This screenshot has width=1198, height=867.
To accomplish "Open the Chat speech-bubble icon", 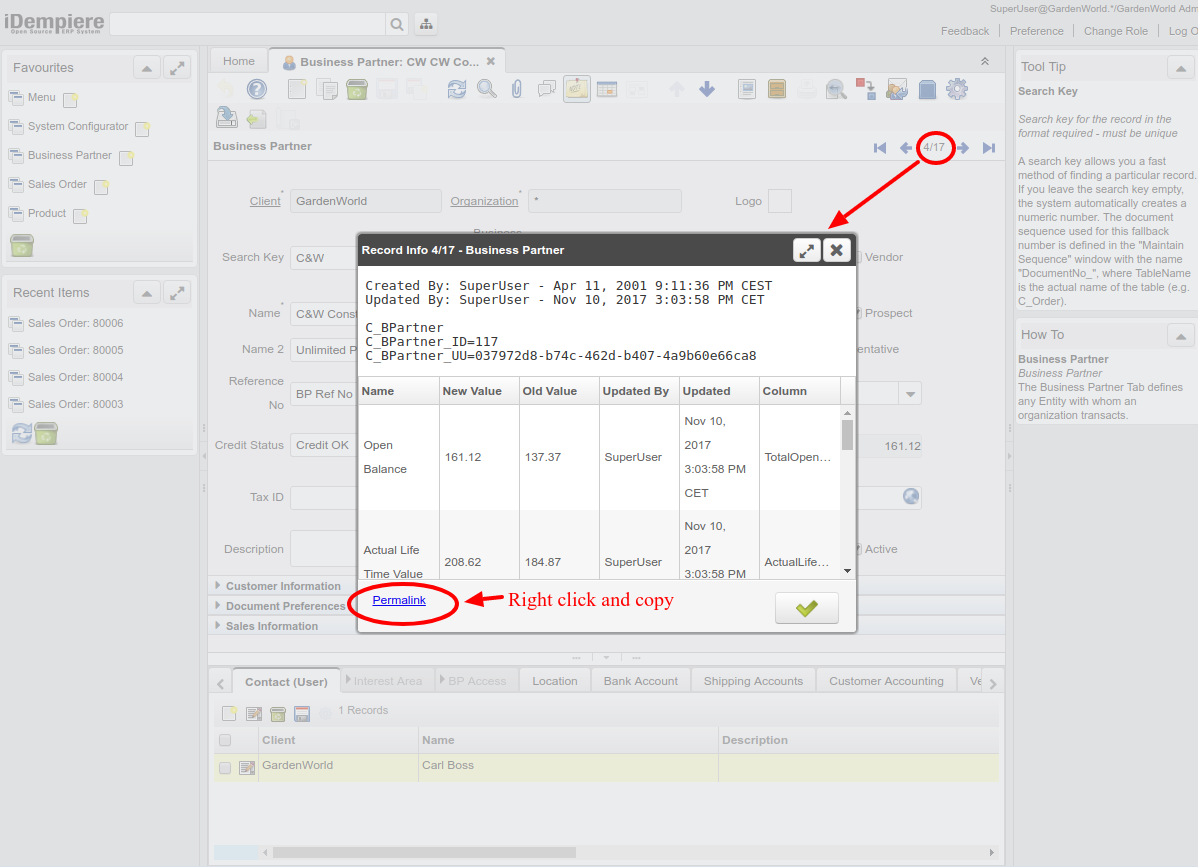I will [x=546, y=89].
